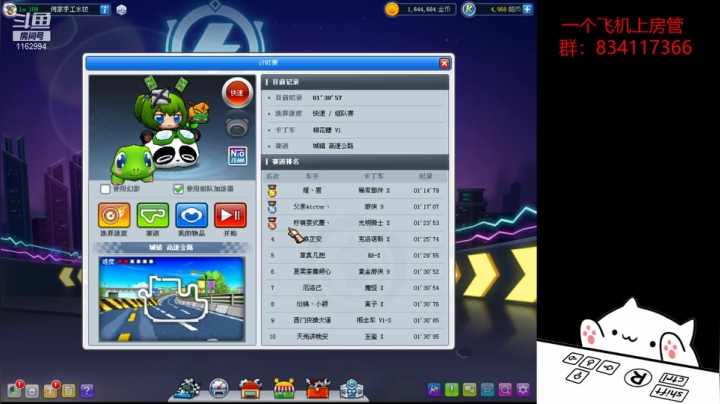Click the 车手 column header

pos(312,176)
